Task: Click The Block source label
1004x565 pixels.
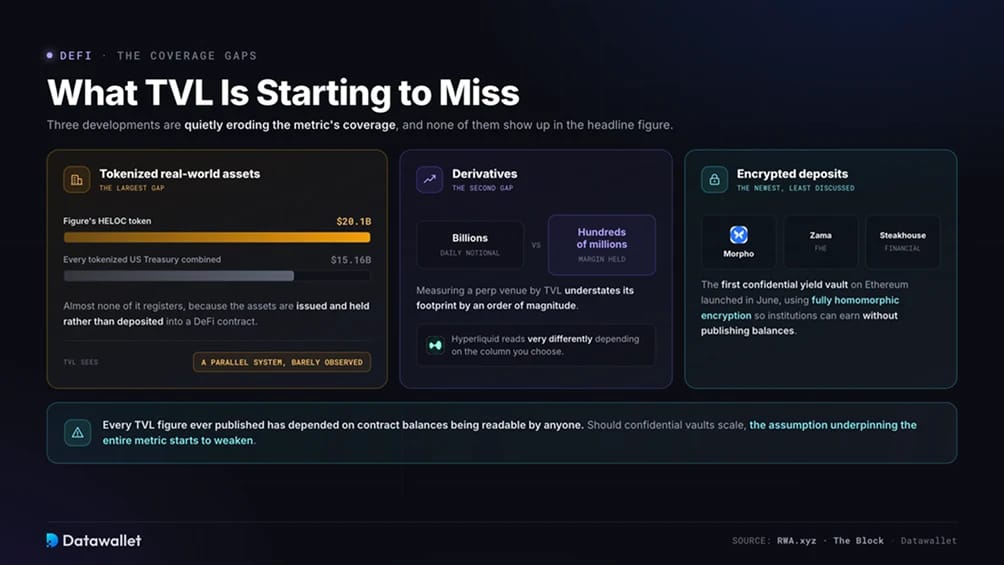Action: [858, 541]
